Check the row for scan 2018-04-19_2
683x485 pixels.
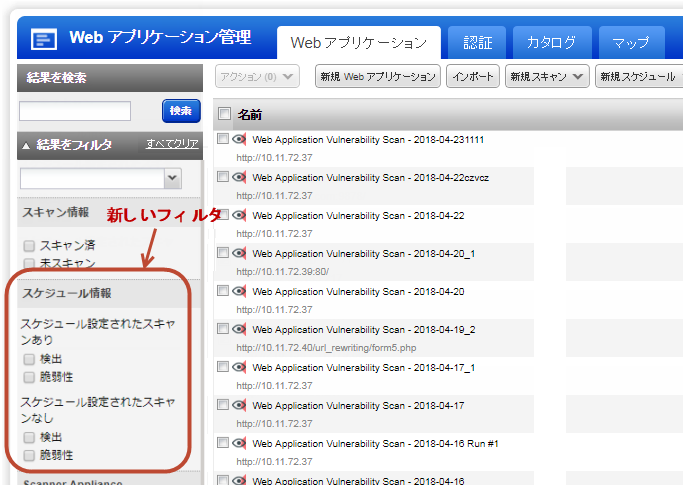click(223, 328)
